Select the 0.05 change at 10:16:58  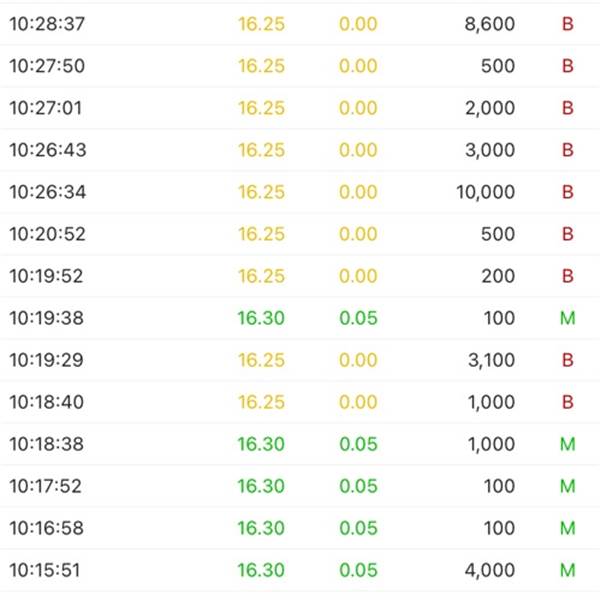[x=359, y=528]
